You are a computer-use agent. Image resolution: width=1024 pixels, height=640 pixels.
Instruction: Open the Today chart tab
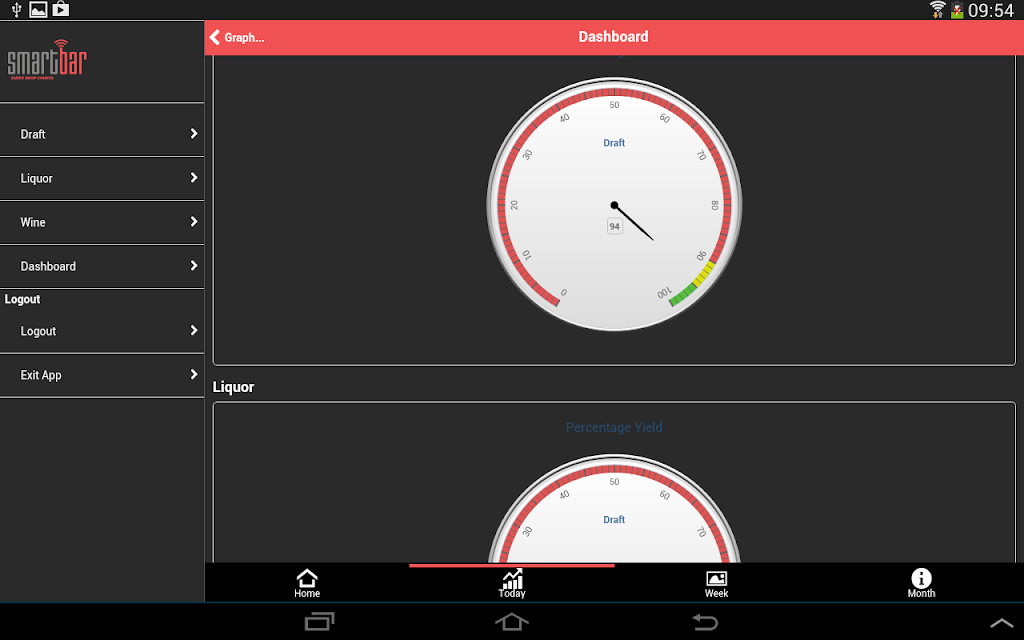[511, 583]
